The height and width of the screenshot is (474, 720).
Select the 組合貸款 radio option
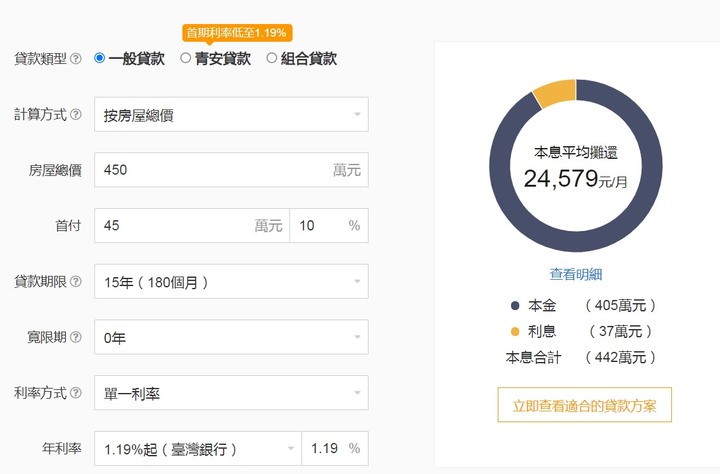pyautogui.click(x=272, y=59)
